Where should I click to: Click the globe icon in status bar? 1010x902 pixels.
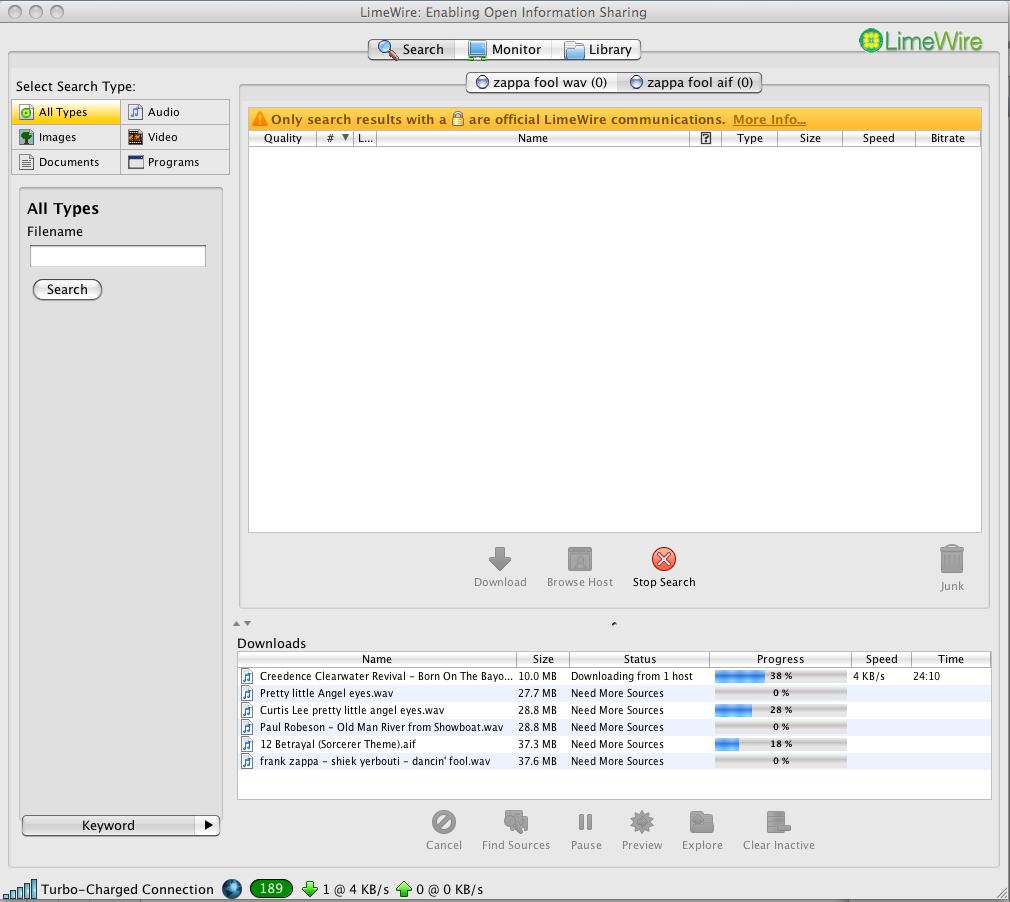click(x=232, y=889)
